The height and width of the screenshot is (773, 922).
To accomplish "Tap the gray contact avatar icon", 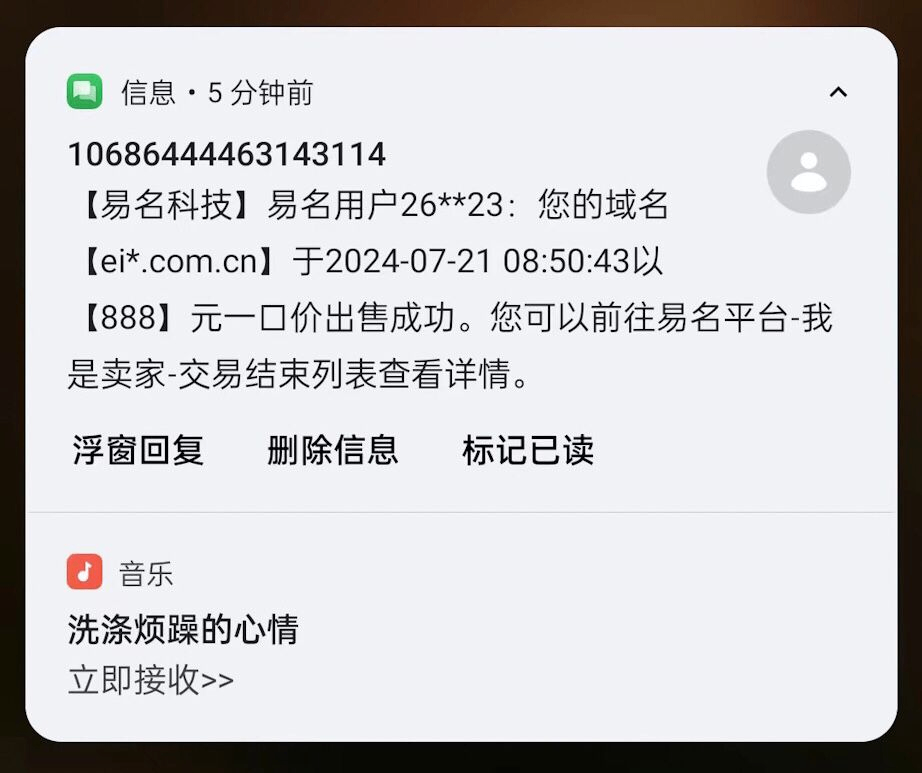I will tap(809, 172).
